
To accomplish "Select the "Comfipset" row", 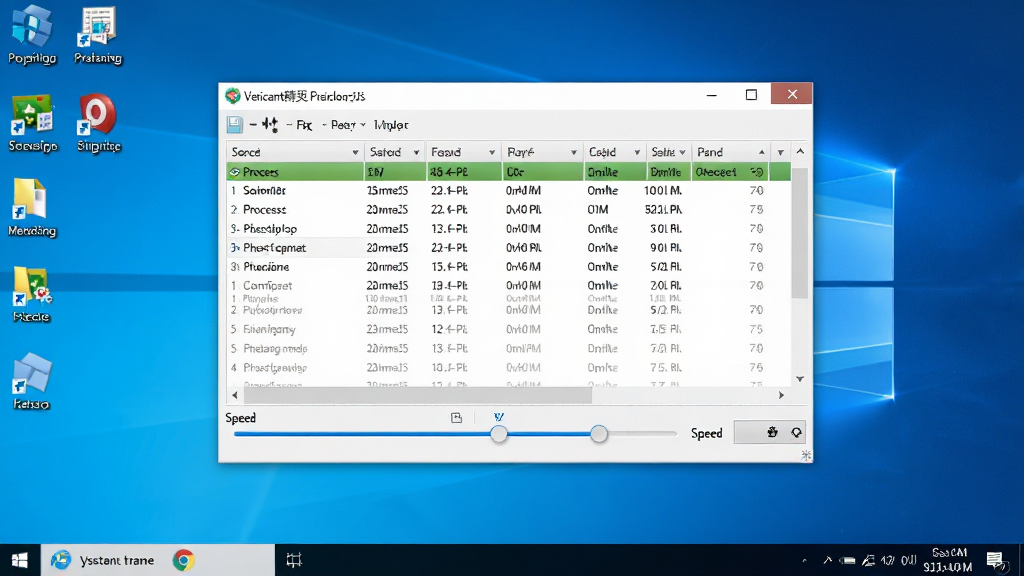I will coord(509,285).
